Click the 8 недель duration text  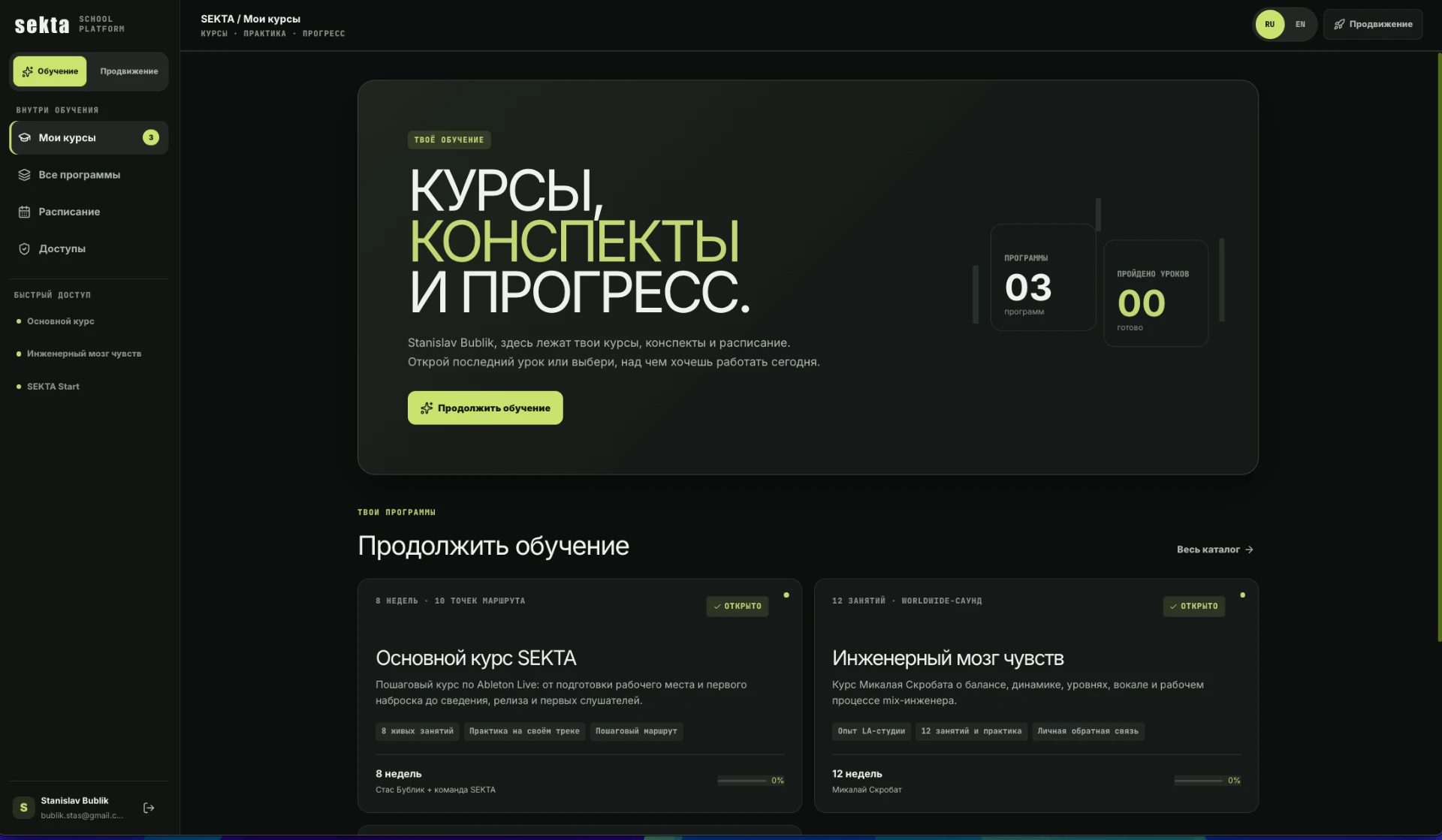[x=399, y=774]
